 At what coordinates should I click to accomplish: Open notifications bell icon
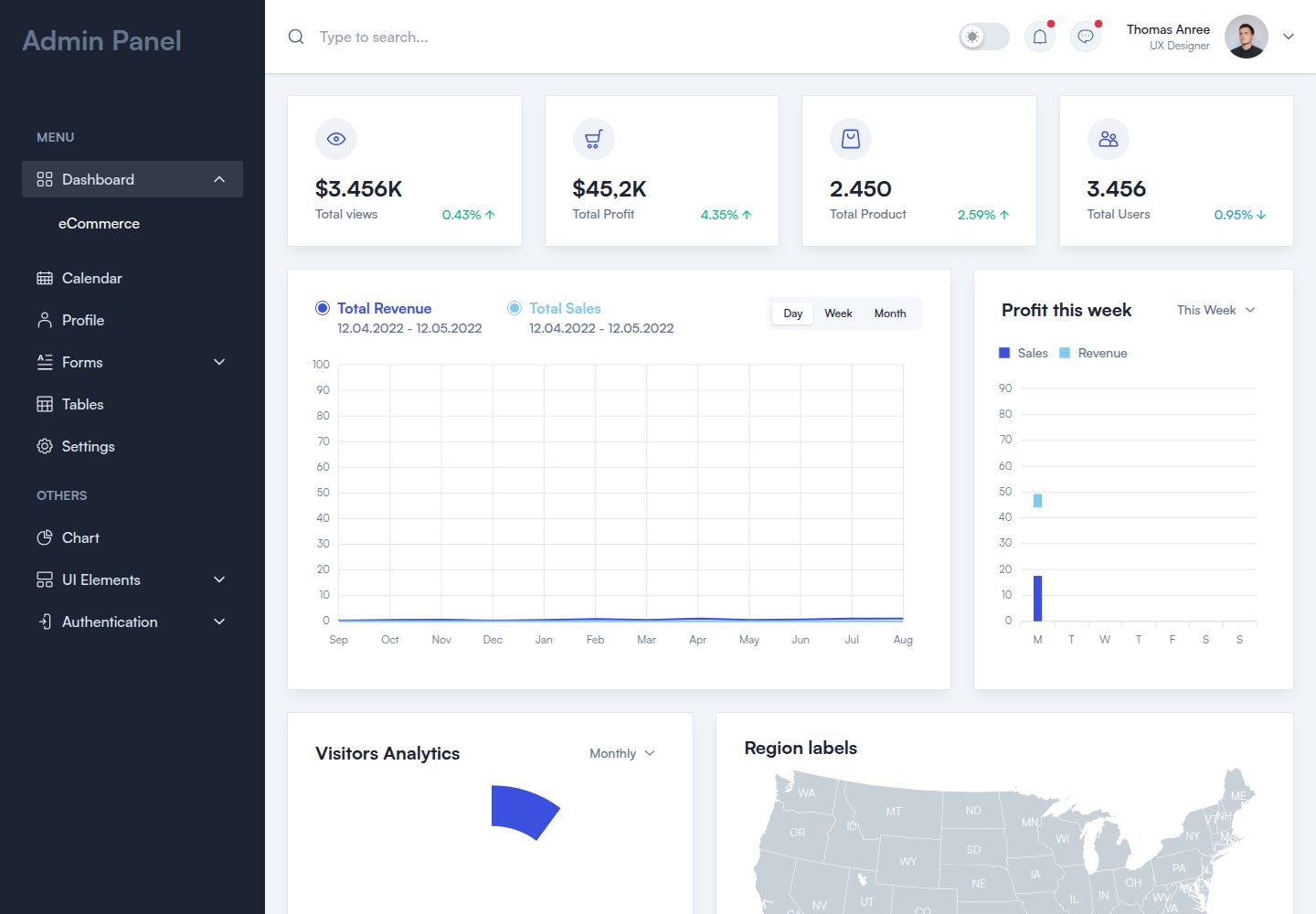pyautogui.click(x=1040, y=37)
